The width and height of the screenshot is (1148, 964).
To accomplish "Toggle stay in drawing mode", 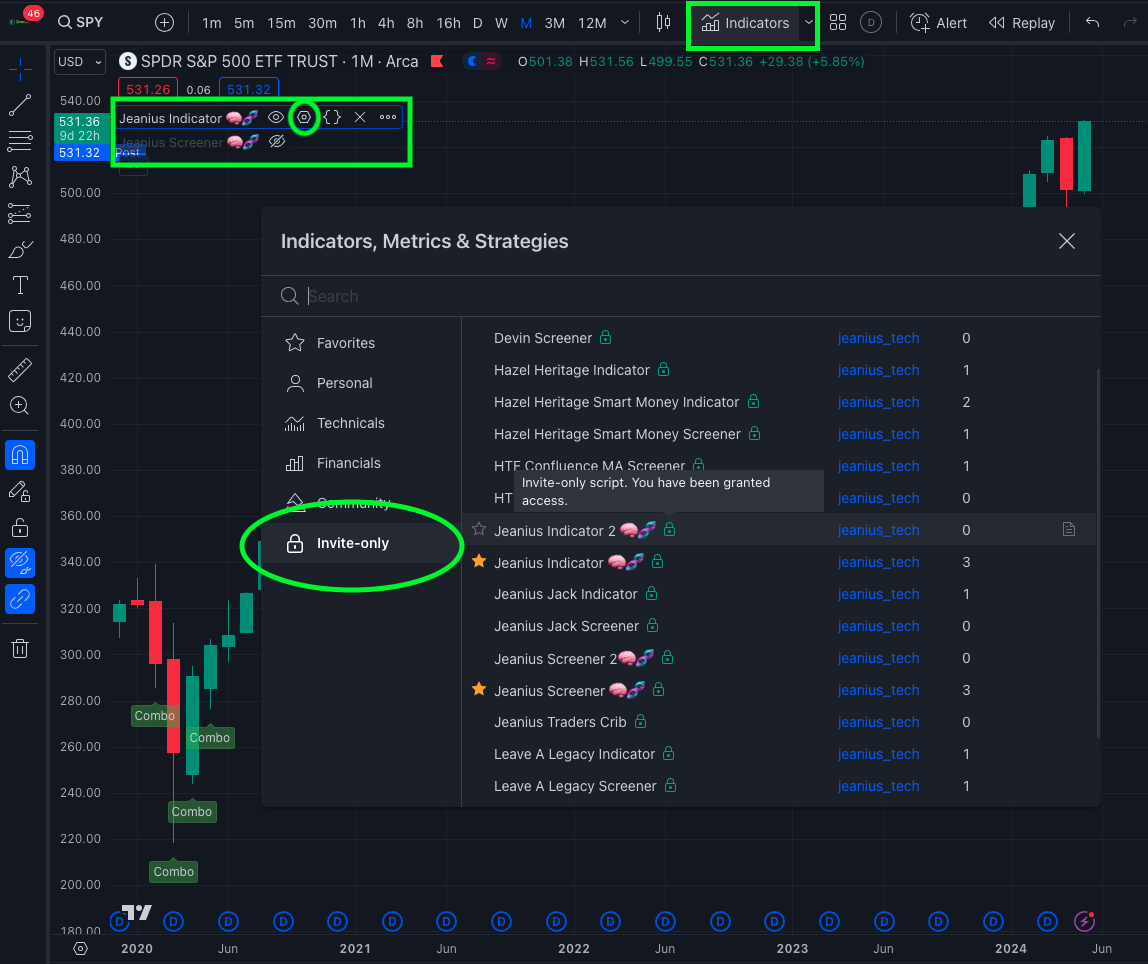I will coord(20,491).
